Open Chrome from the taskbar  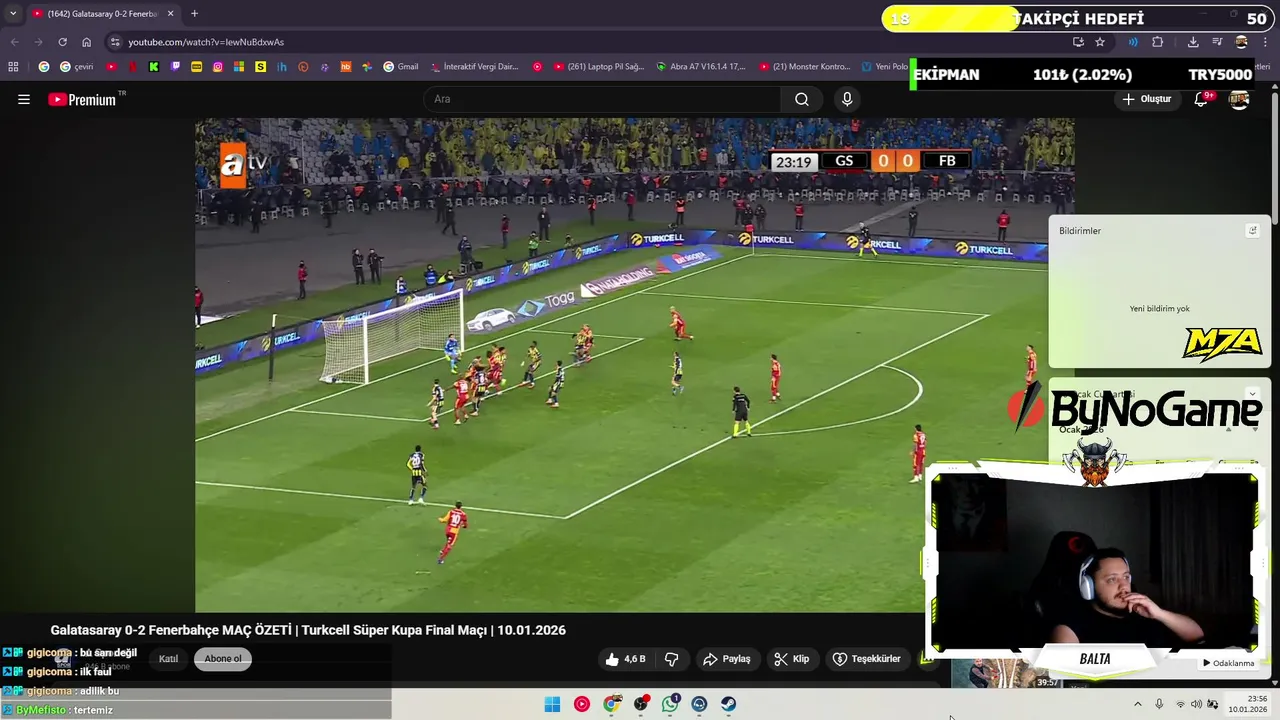(x=611, y=704)
